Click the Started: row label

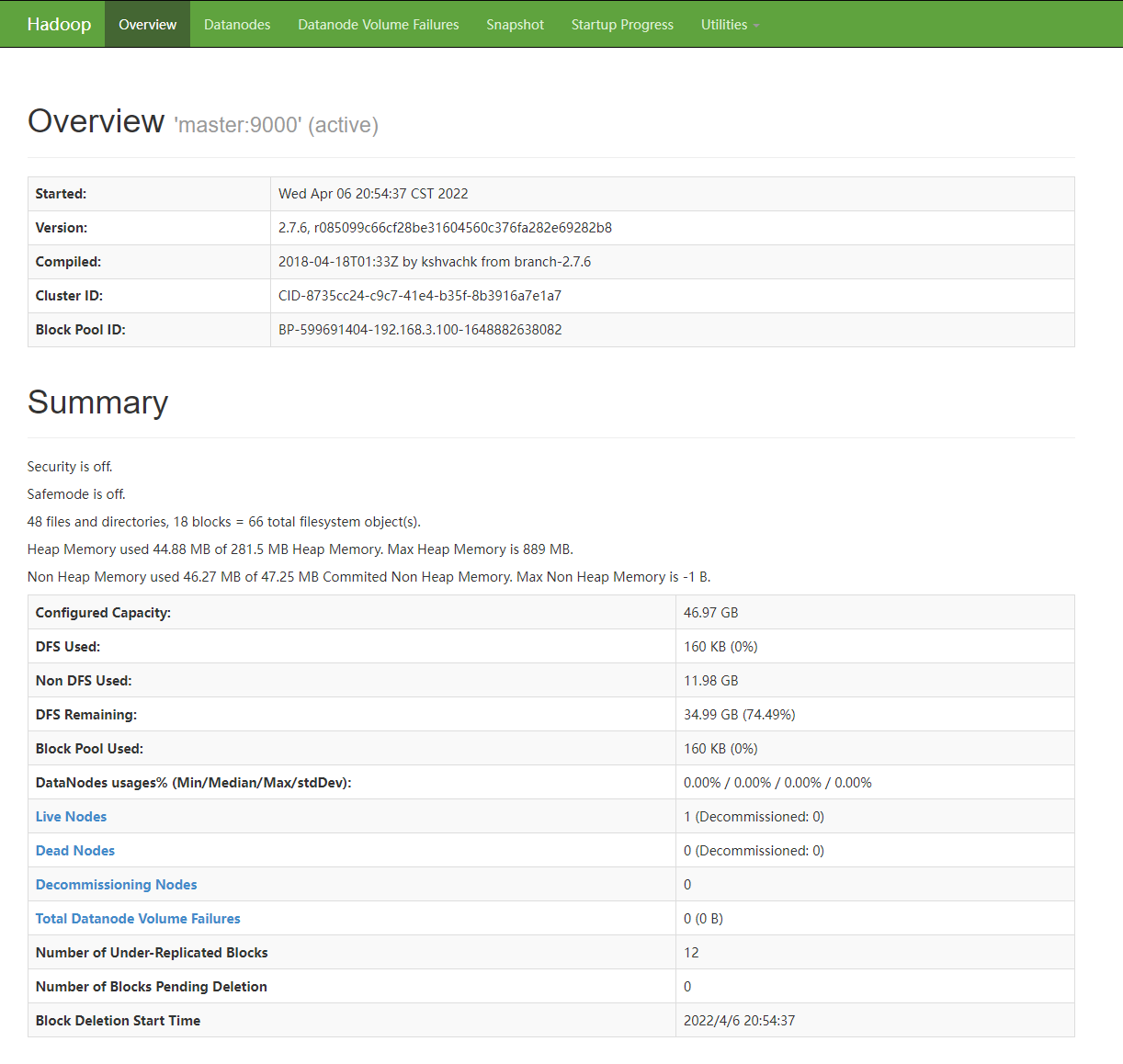[x=61, y=194]
